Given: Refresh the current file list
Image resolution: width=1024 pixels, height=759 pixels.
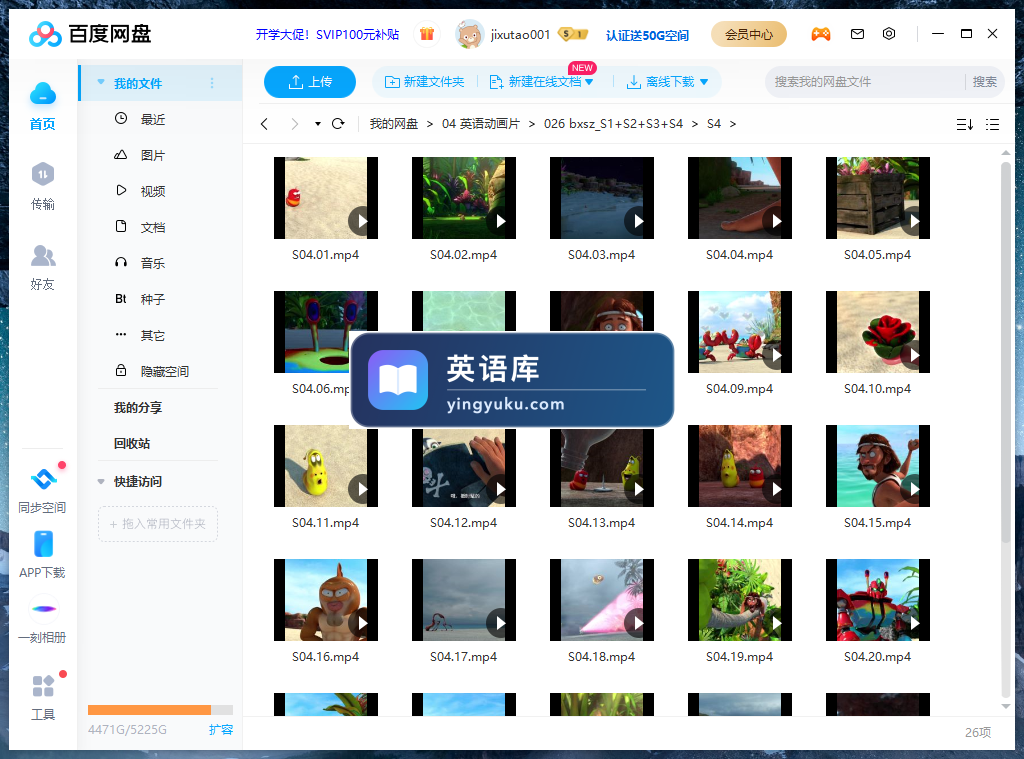Looking at the screenshot, I should click(x=338, y=124).
